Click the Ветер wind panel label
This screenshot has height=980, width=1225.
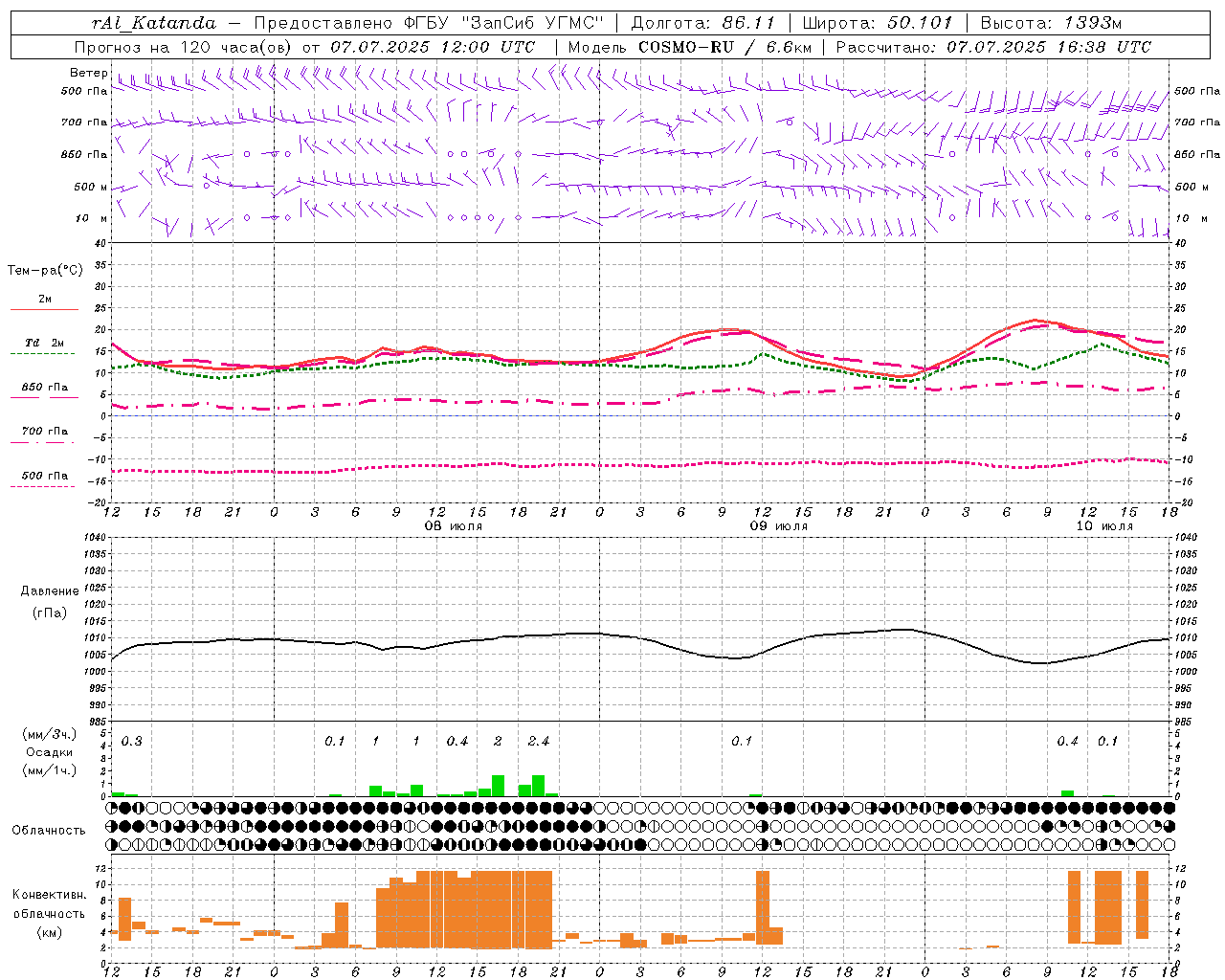point(88,73)
